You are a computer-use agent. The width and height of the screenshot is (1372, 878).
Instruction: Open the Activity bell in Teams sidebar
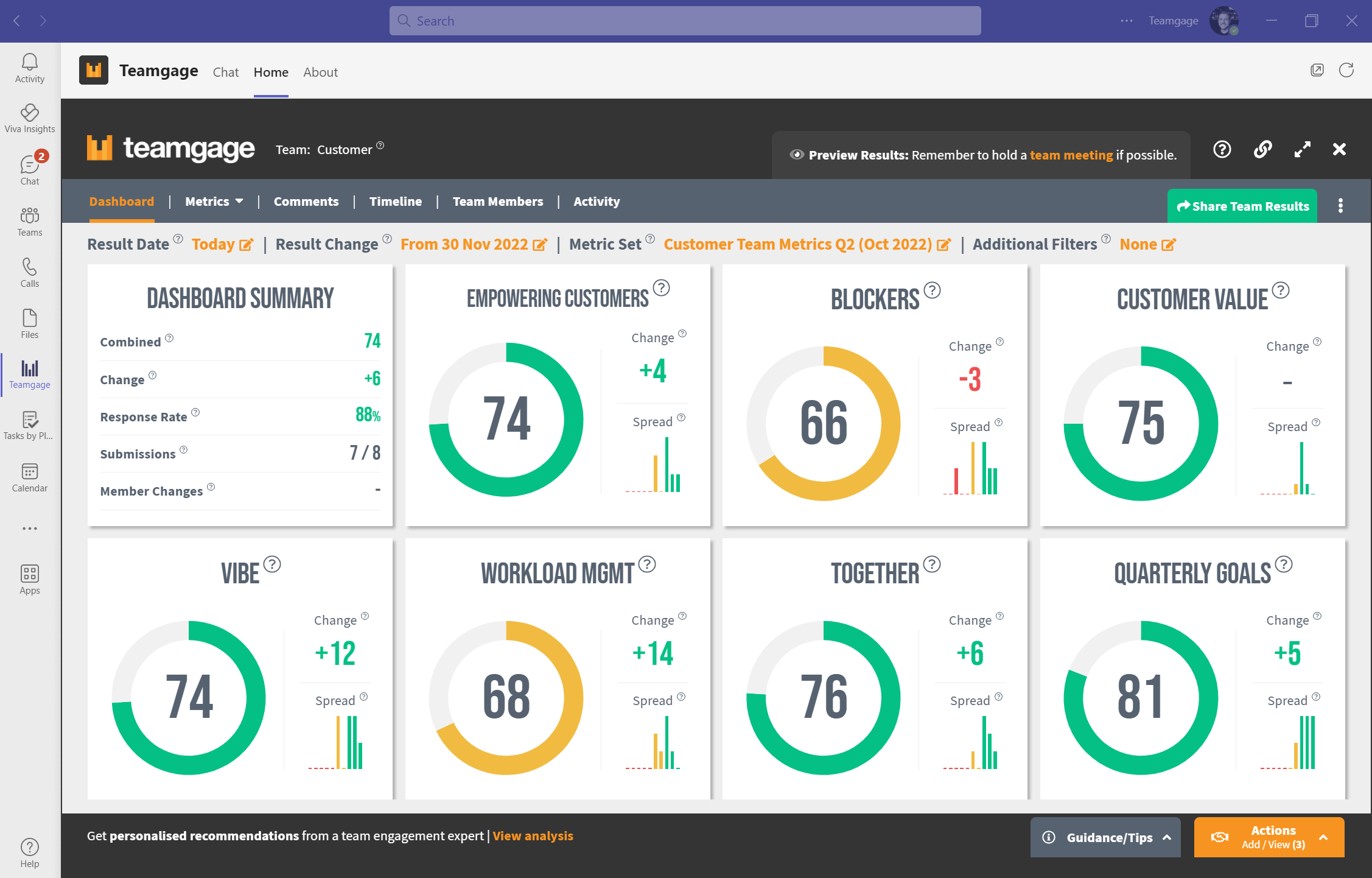pyautogui.click(x=29, y=68)
